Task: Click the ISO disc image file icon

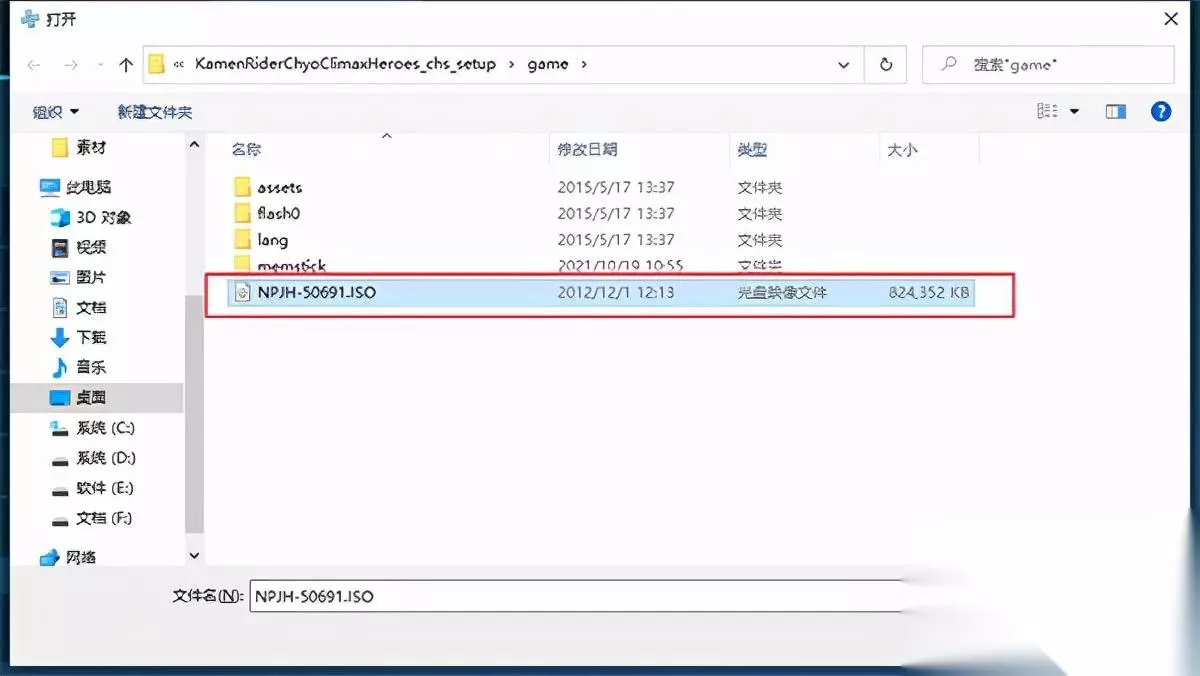Action: [241, 293]
